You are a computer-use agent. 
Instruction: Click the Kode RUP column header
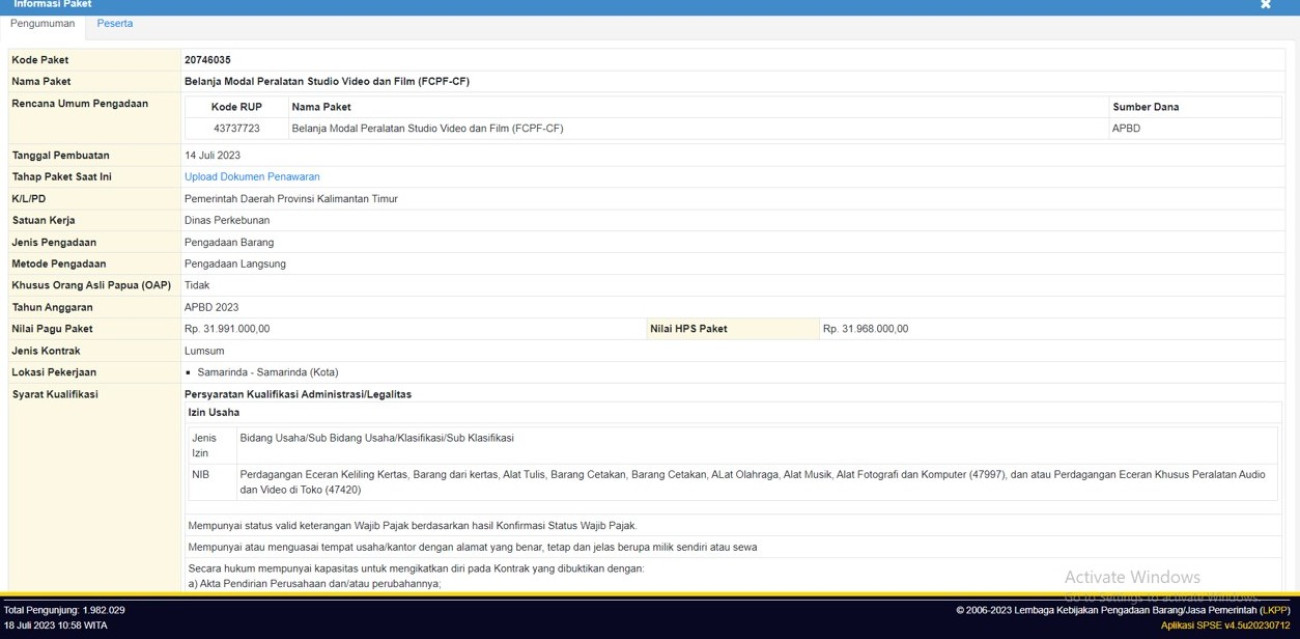[x=236, y=107]
